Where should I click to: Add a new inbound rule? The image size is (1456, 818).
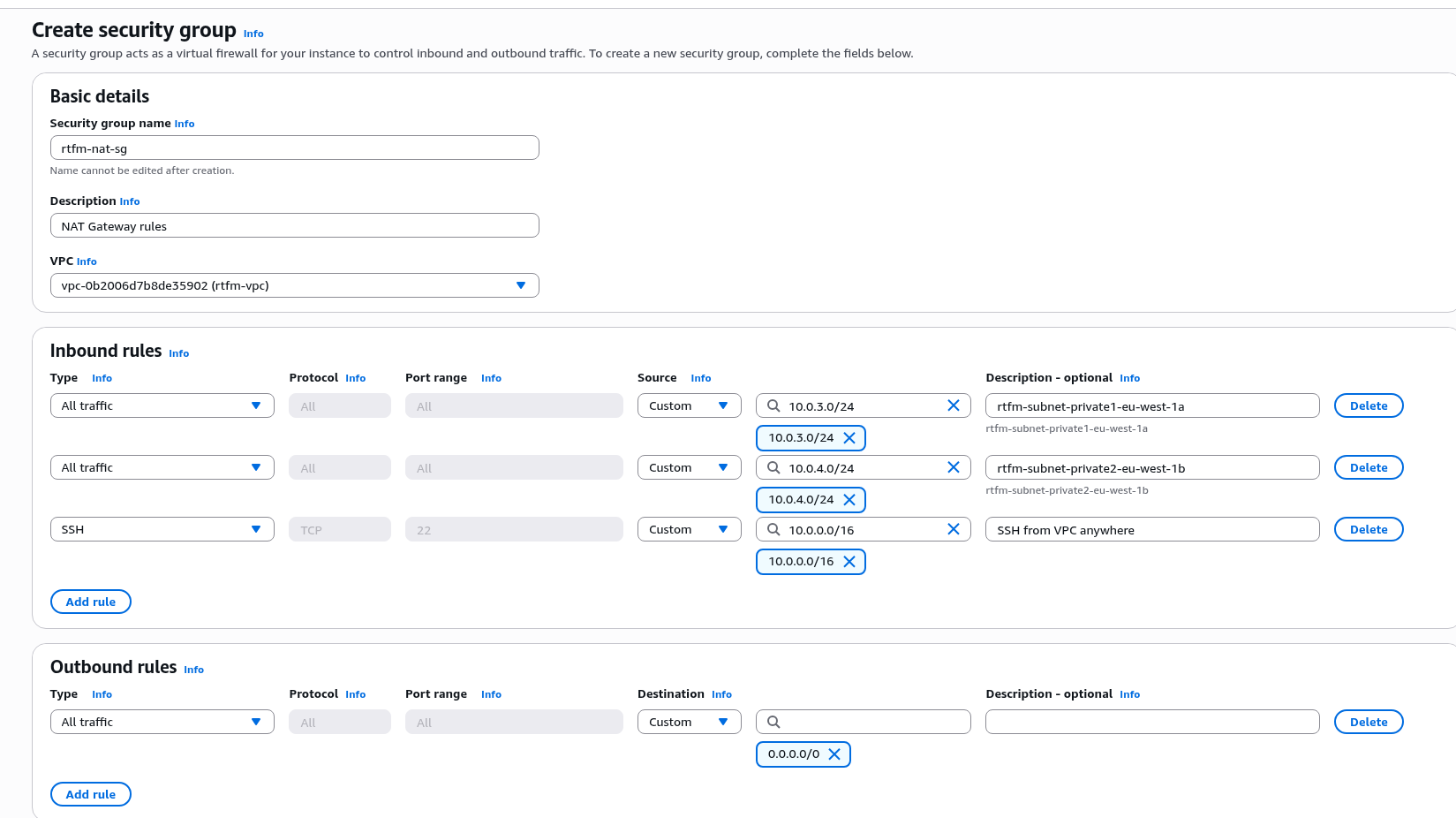point(91,602)
